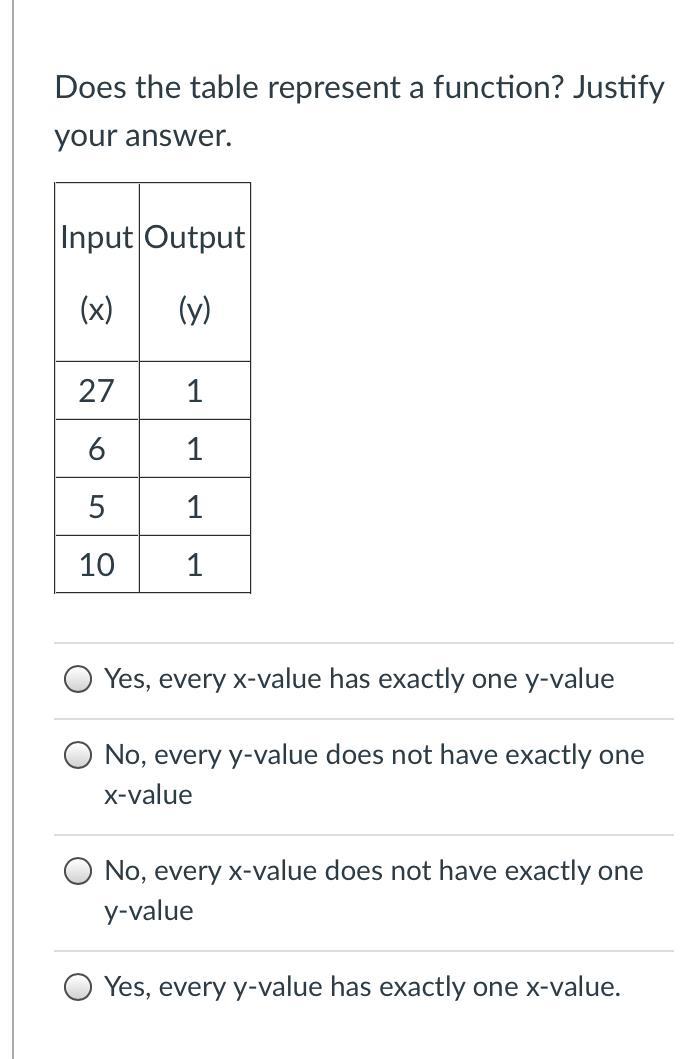Viewport: 690px width, 1059px height.
Task: Click output value 1 in the row with input 5
Action: (x=194, y=507)
